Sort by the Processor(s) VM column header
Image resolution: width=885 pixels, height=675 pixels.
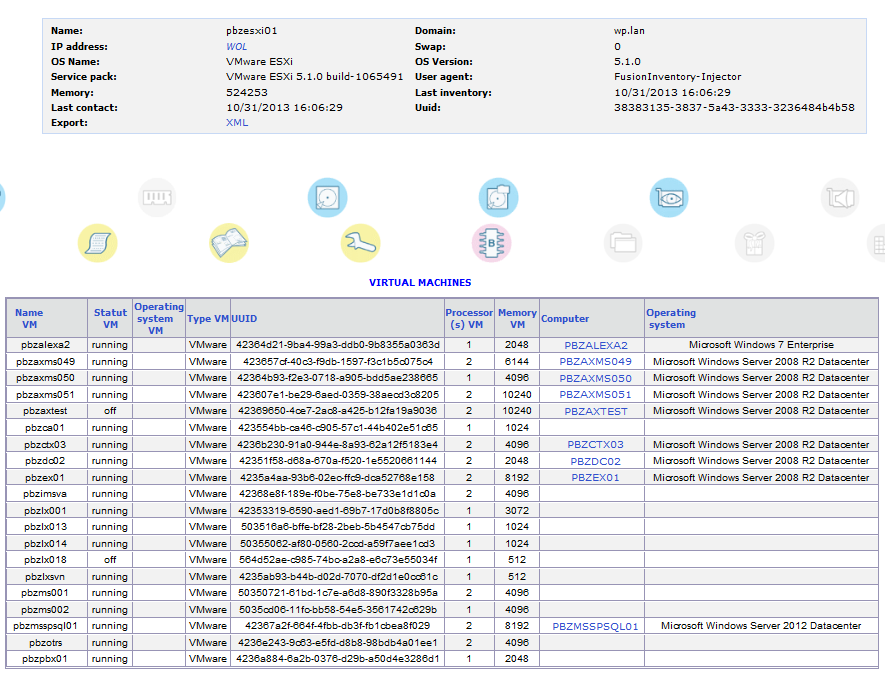pos(469,319)
